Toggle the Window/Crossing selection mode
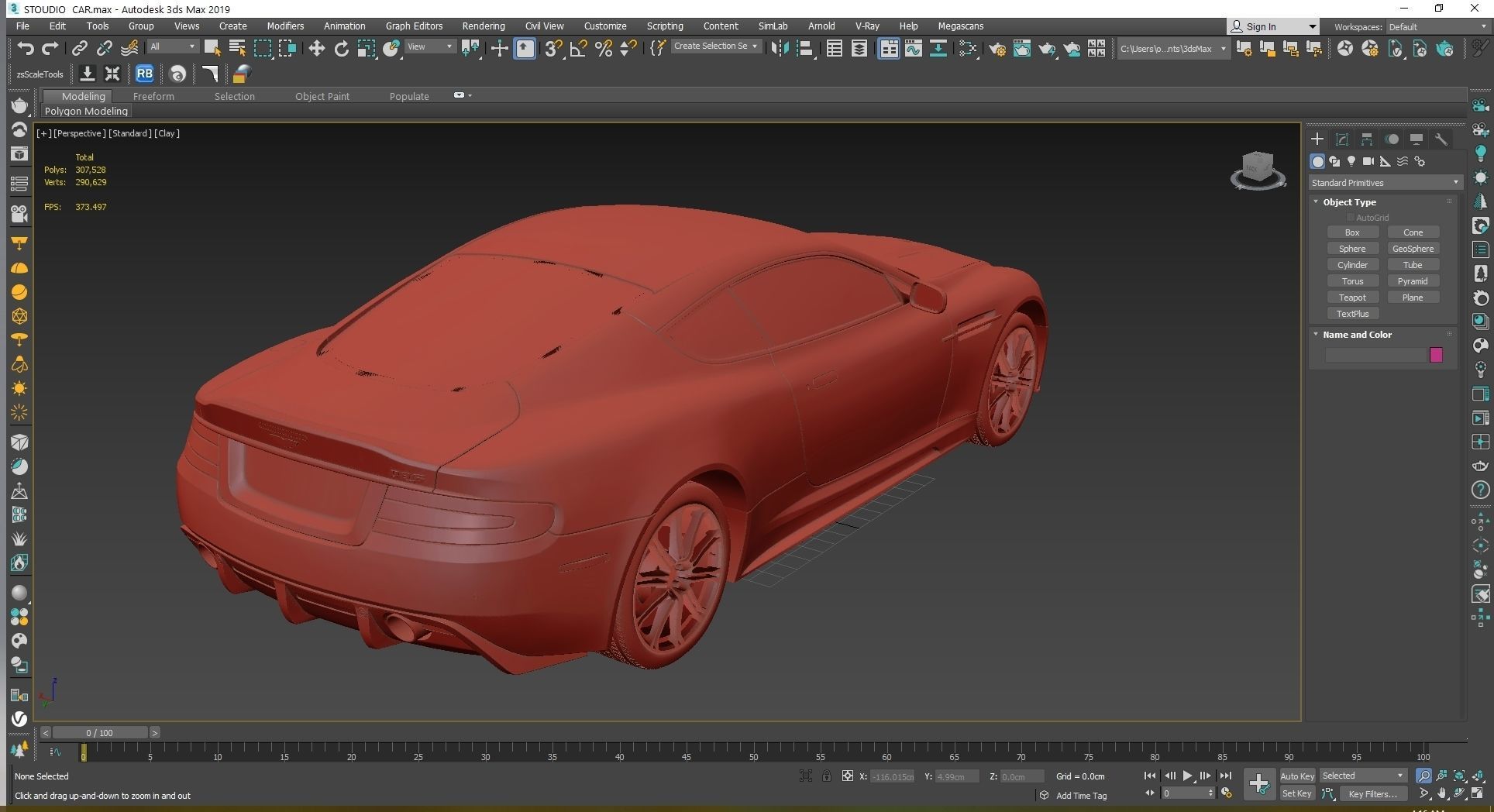 (287, 49)
